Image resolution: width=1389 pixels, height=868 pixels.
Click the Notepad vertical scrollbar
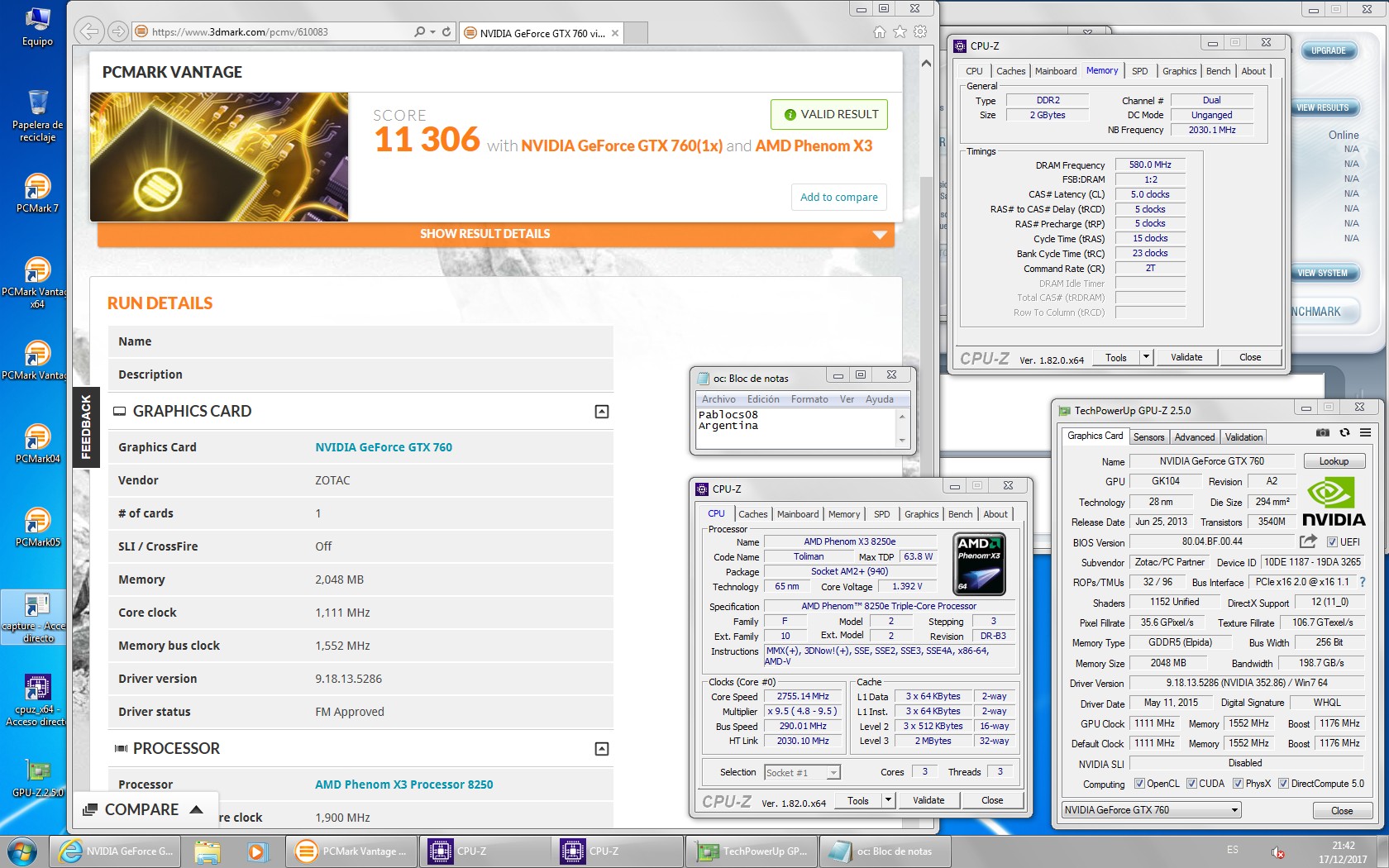[902, 428]
